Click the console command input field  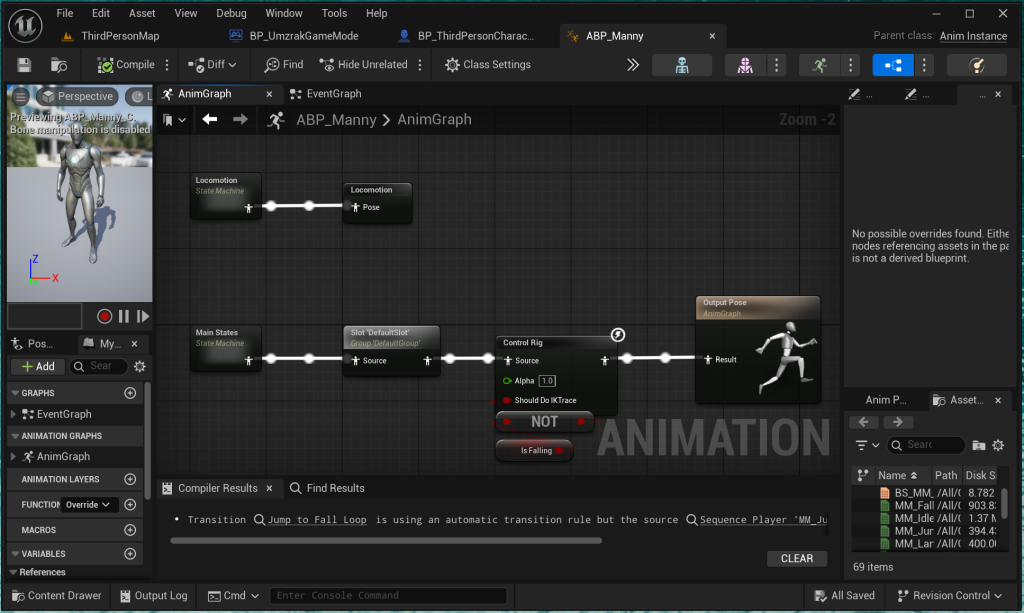[x=388, y=595]
